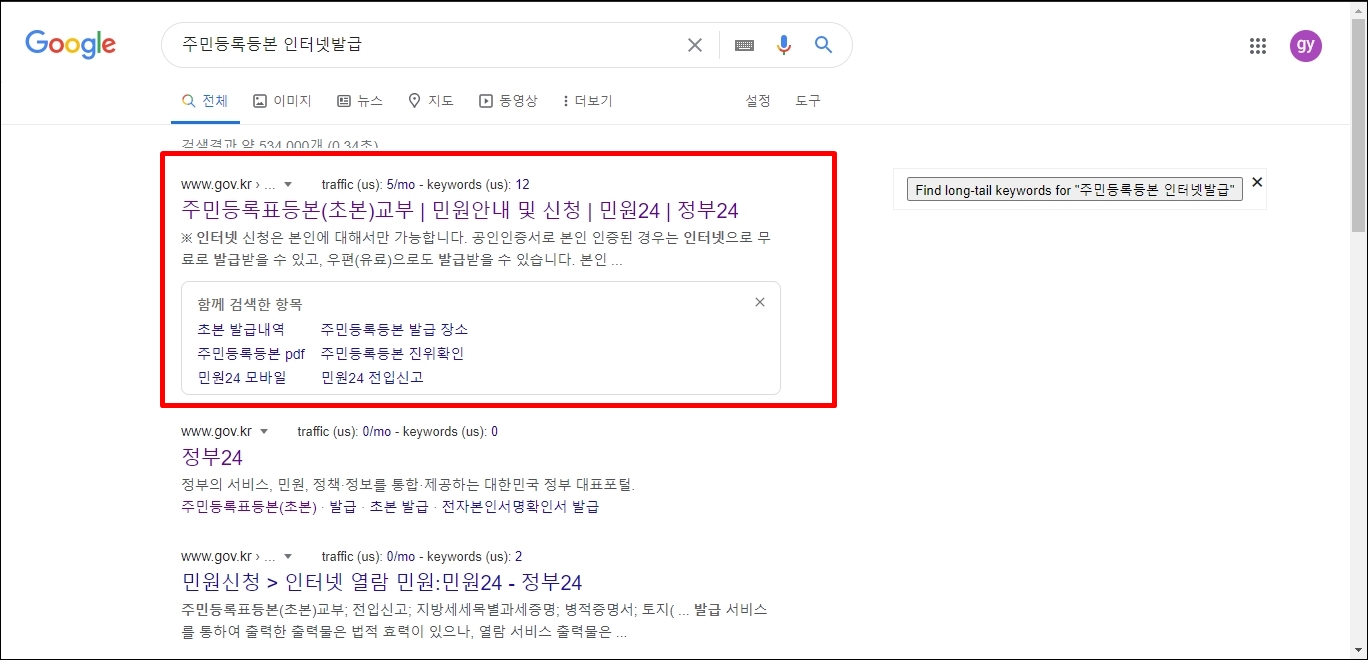The height and width of the screenshot is (660, 1368).
Task: Clear the search box with X icon
Action: [695, 45]
